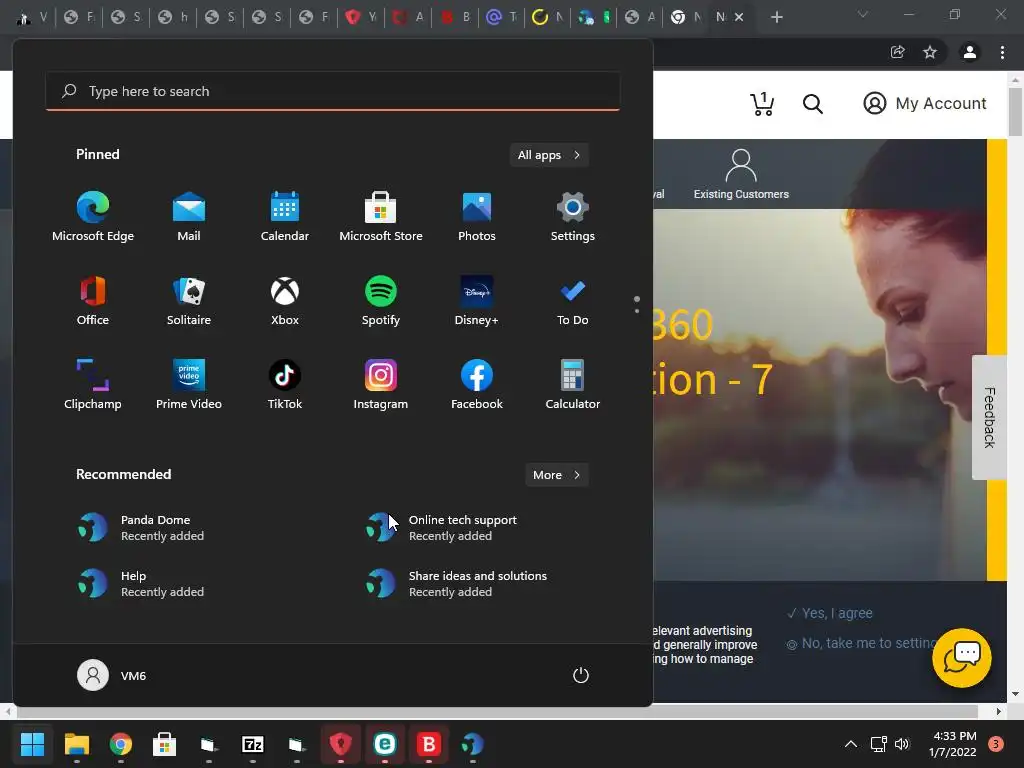Open a new Chrome tab
The image size is (1024, 768).
[776, 18]
